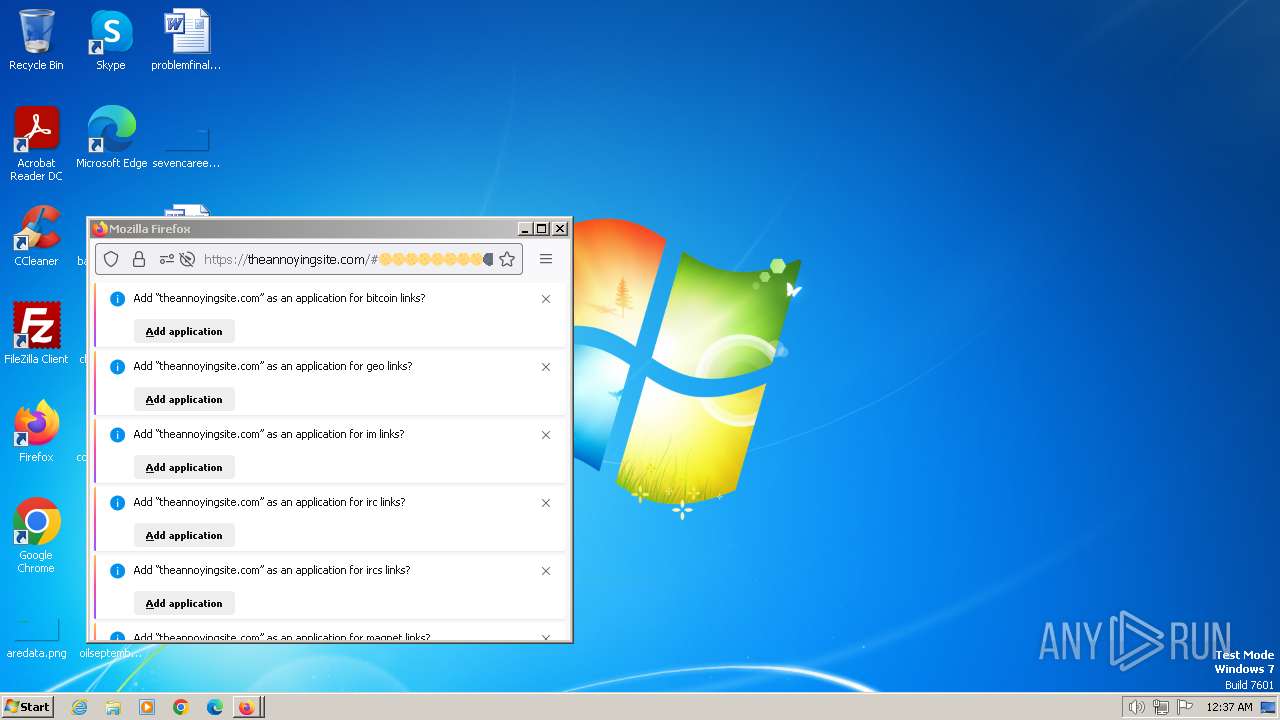Select the Google Chrome desktop shortcut
Screen dimensions: 1280x720
point(36,536)
